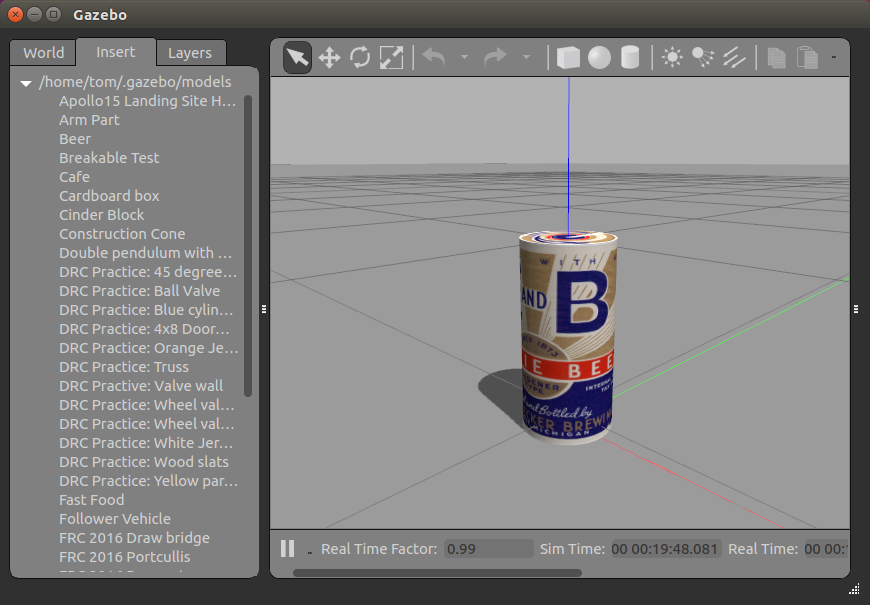This screenshot has width=870, height=605.
Task: Activate the translate mode tool
Action: (329, 58)
